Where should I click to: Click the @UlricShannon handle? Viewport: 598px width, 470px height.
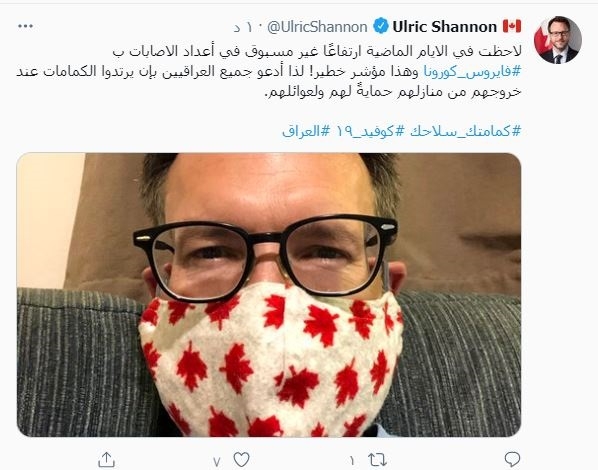pos(317,27)
